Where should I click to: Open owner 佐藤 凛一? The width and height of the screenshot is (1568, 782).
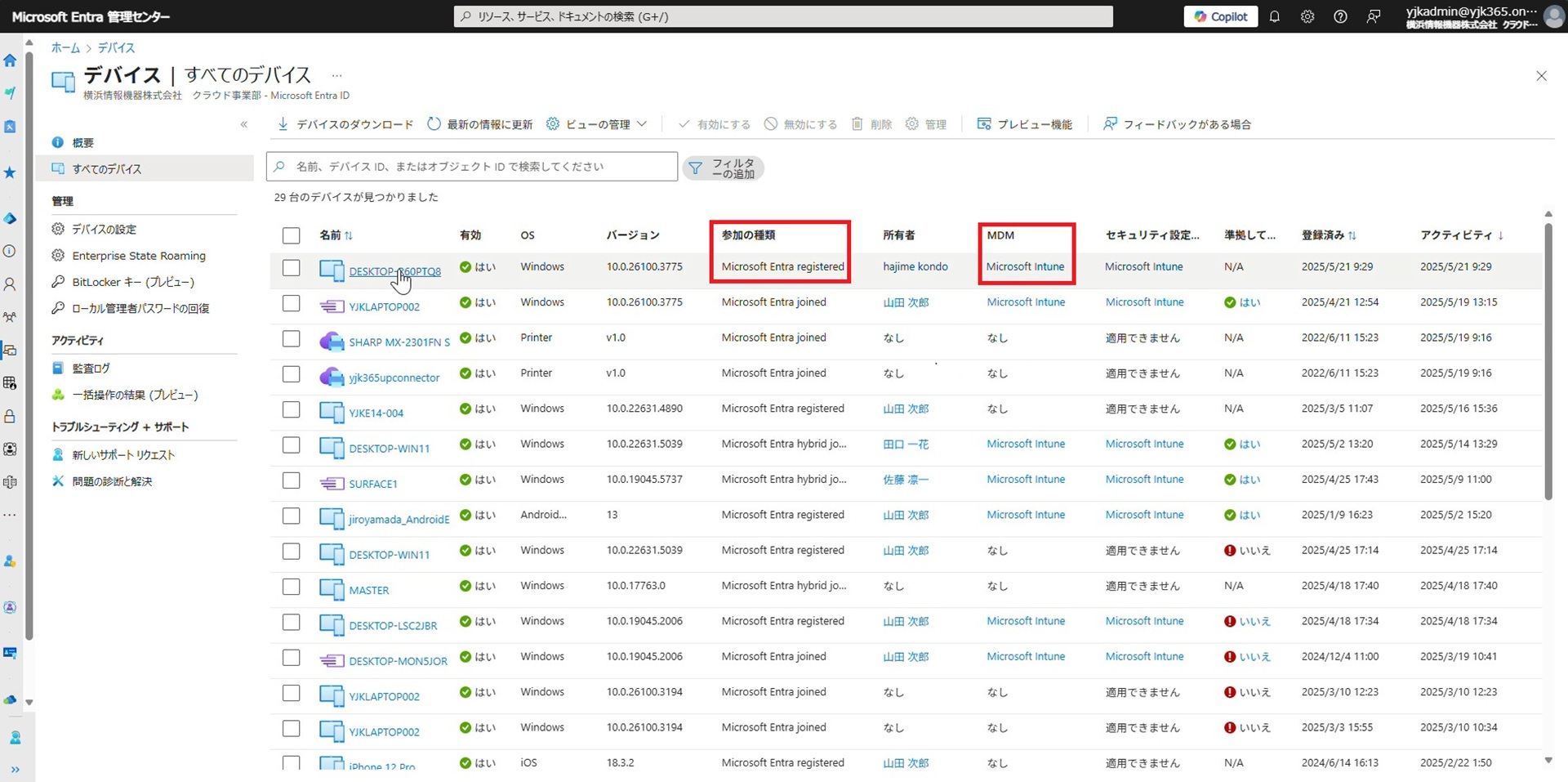point(906,480)
